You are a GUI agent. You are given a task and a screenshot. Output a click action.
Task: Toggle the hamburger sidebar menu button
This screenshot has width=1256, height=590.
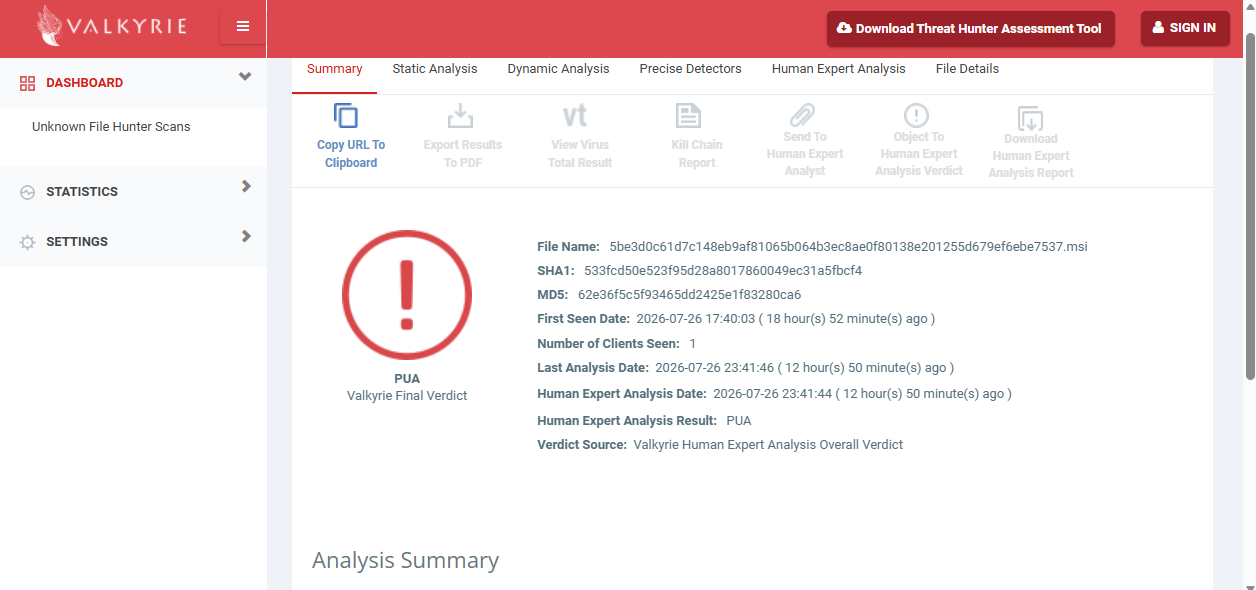click(x=243, y=27)
